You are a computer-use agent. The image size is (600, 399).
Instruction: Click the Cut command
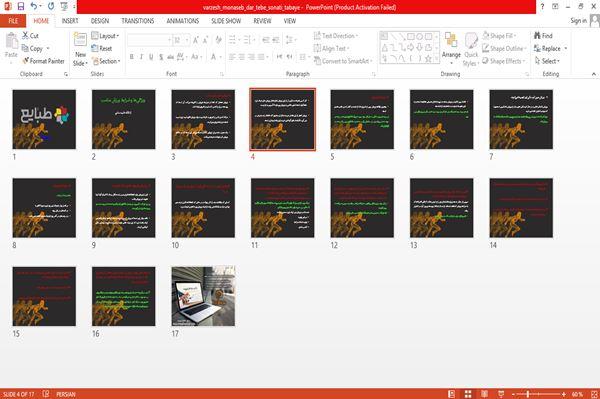[x=30, y=36]
